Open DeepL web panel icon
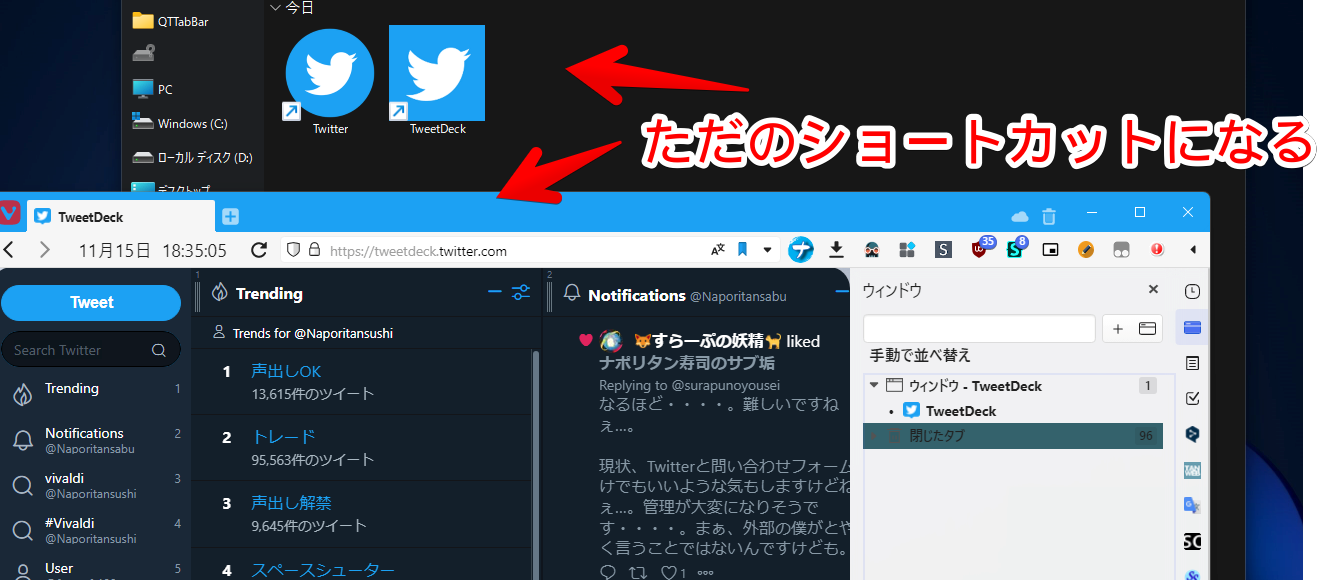The height and width of the screenshot is (580, 1323). [x=1192, y=434]
